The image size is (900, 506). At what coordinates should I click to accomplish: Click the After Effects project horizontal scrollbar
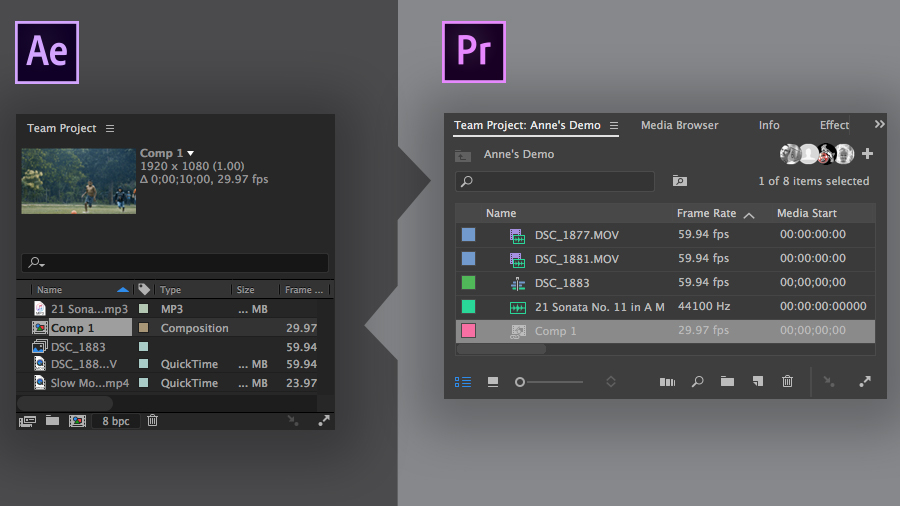point(65,403)
